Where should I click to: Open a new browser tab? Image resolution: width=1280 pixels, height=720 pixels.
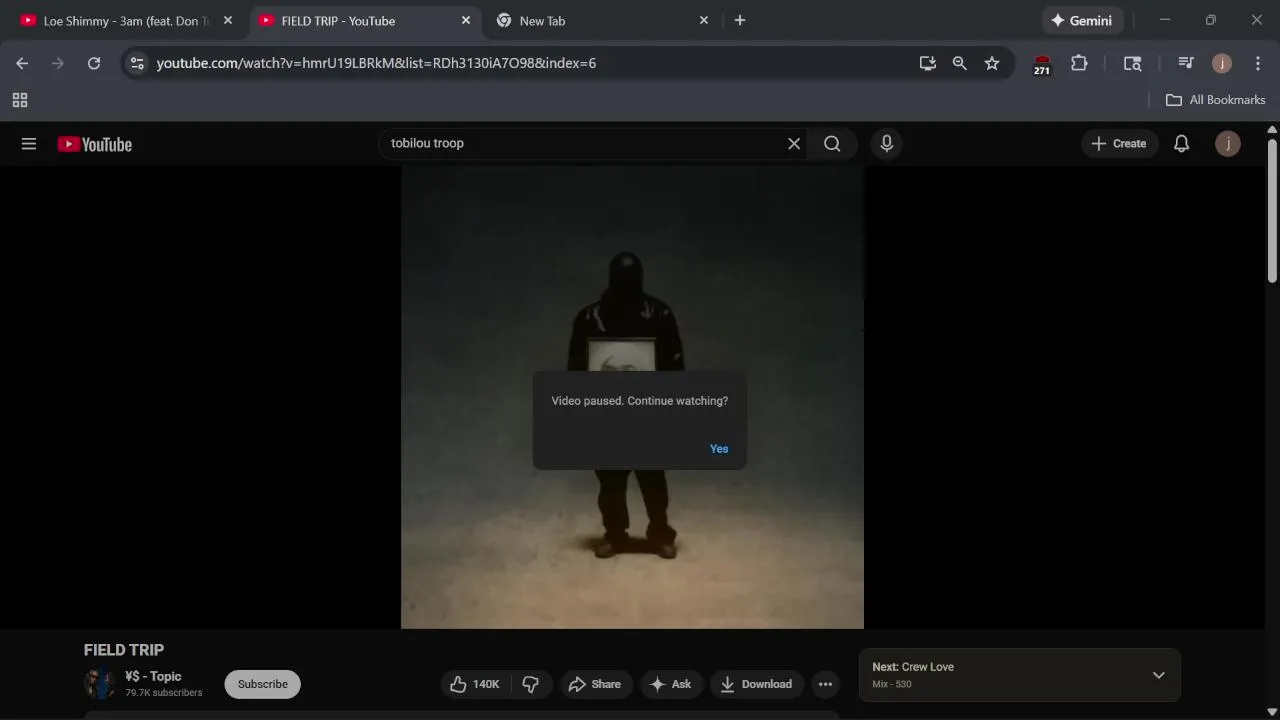pos(740,20)
